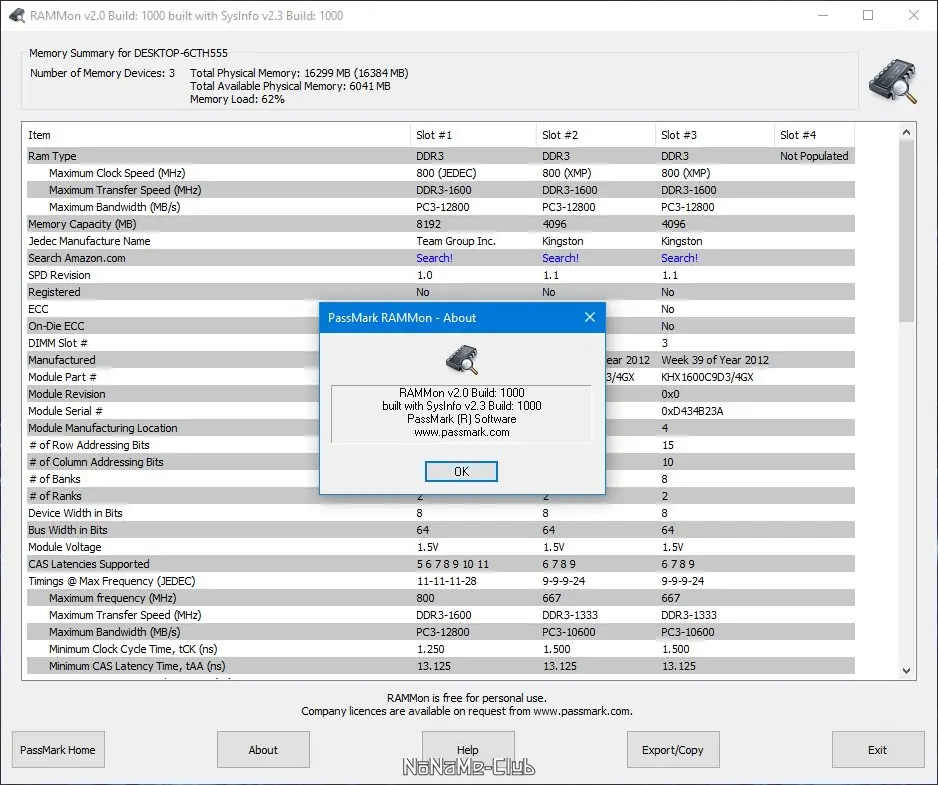938x785 pixels.
Task: Click Number of Memory Devices: 3 text
Action: click(x=103, y=73)
